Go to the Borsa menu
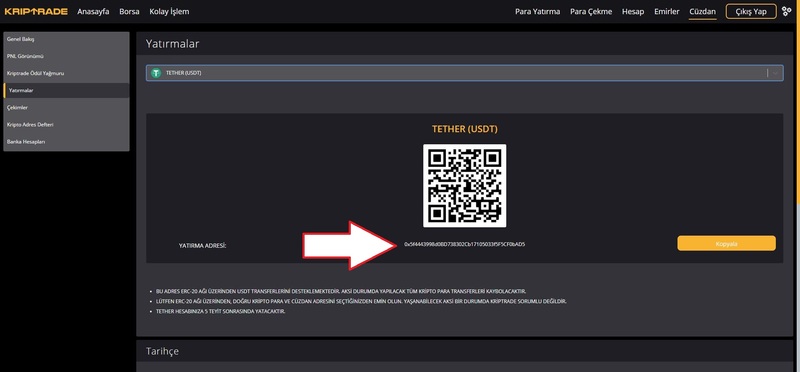This screenshot has height=372, width=800. 129,11
